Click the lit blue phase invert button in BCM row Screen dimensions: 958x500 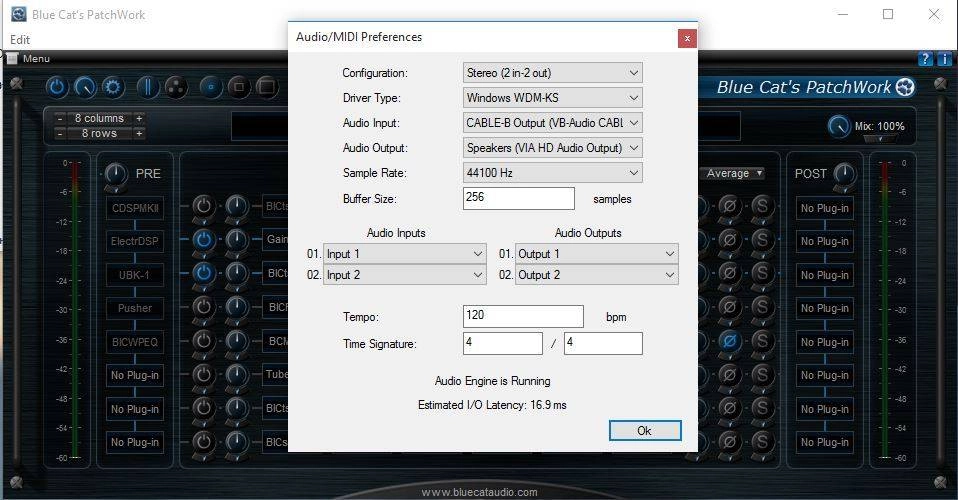pyautogui.click(x=729, y=340)
